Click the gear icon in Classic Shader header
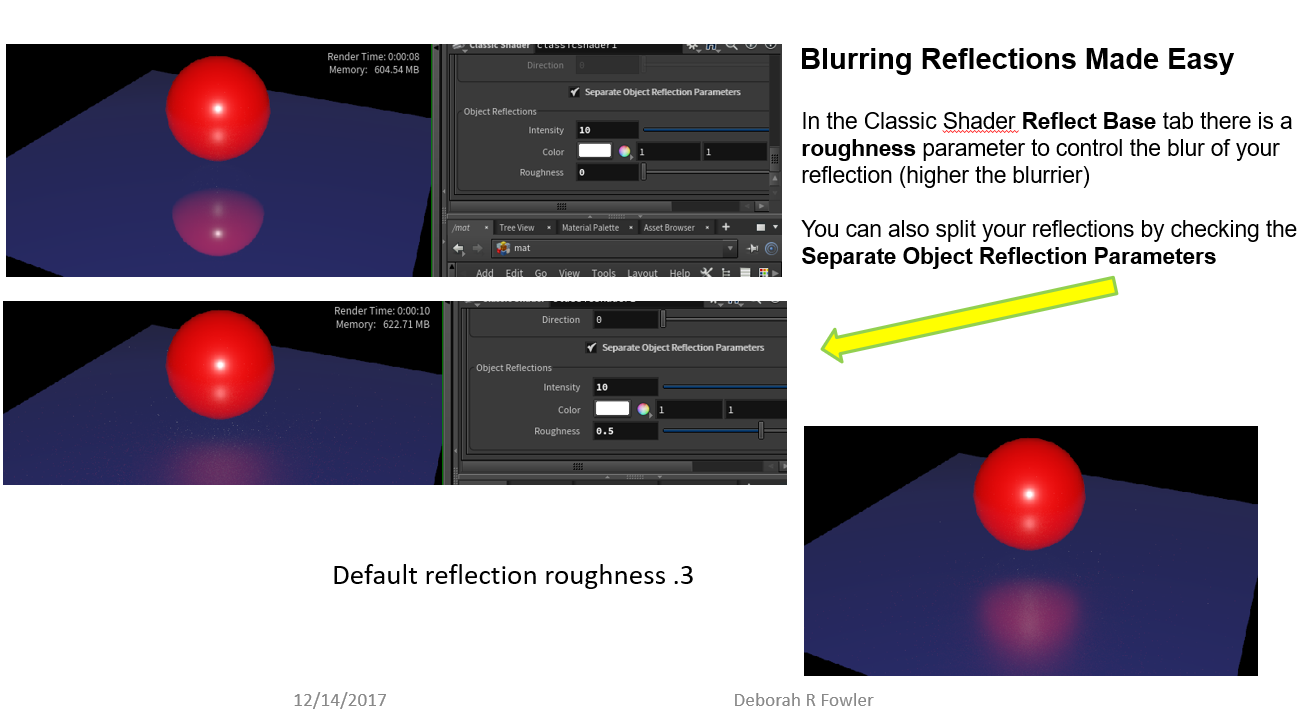1311x728 pixels. (x=692, y=45)
